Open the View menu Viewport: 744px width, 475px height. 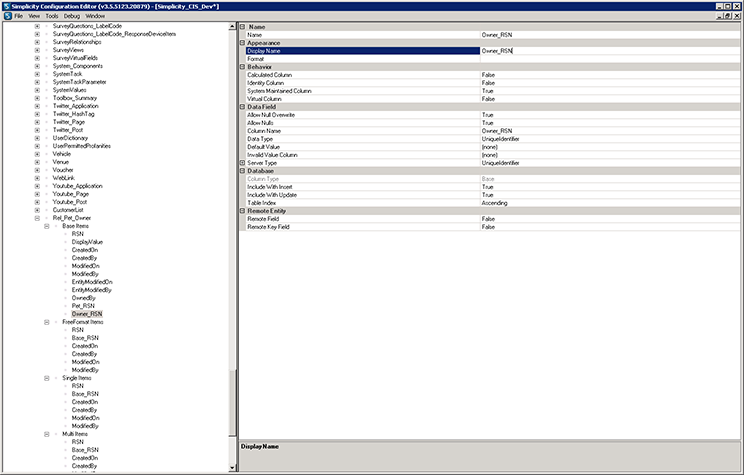[x=34, y=16]
